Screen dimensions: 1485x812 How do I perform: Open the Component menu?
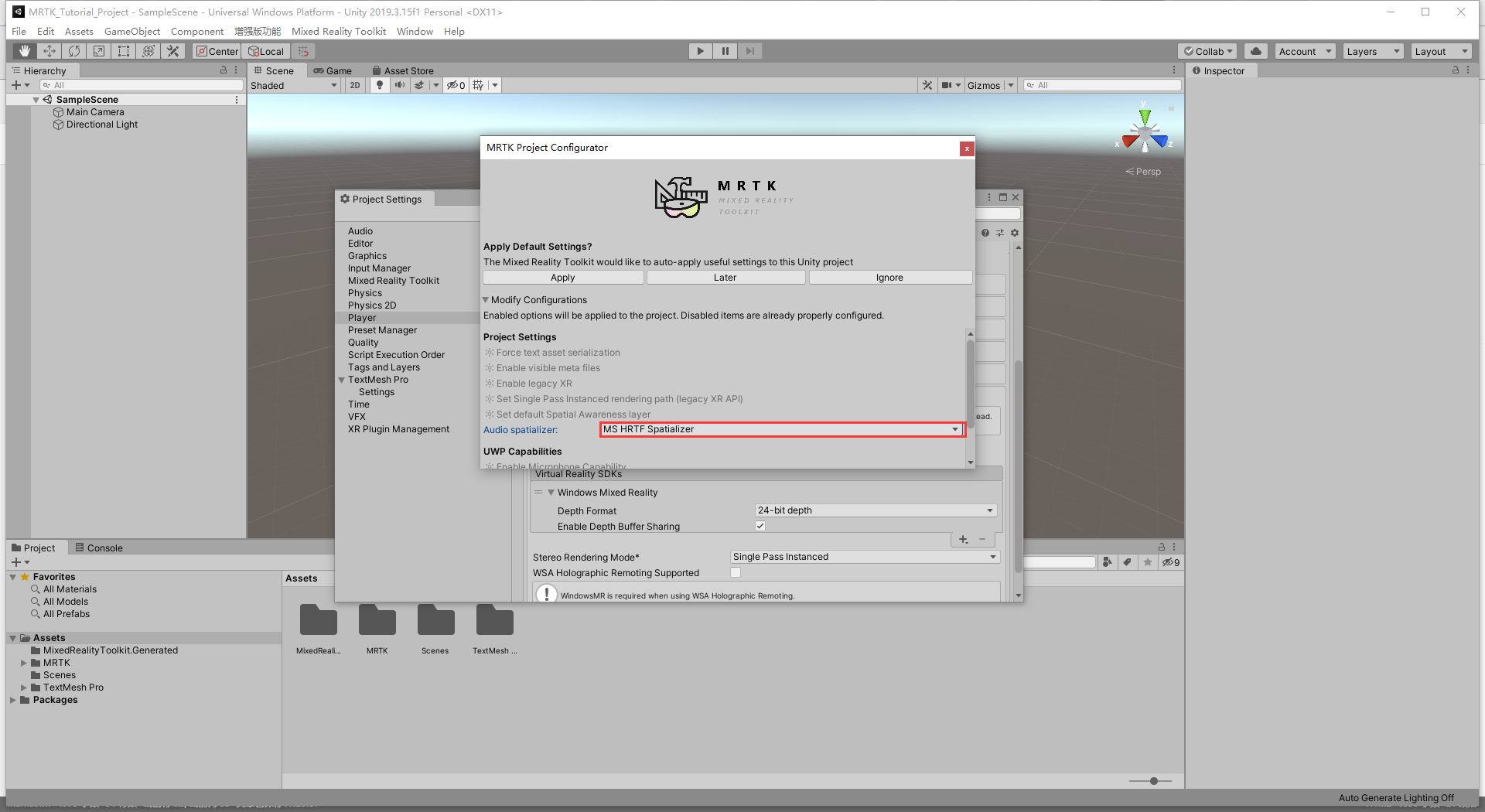coord(197,31)
